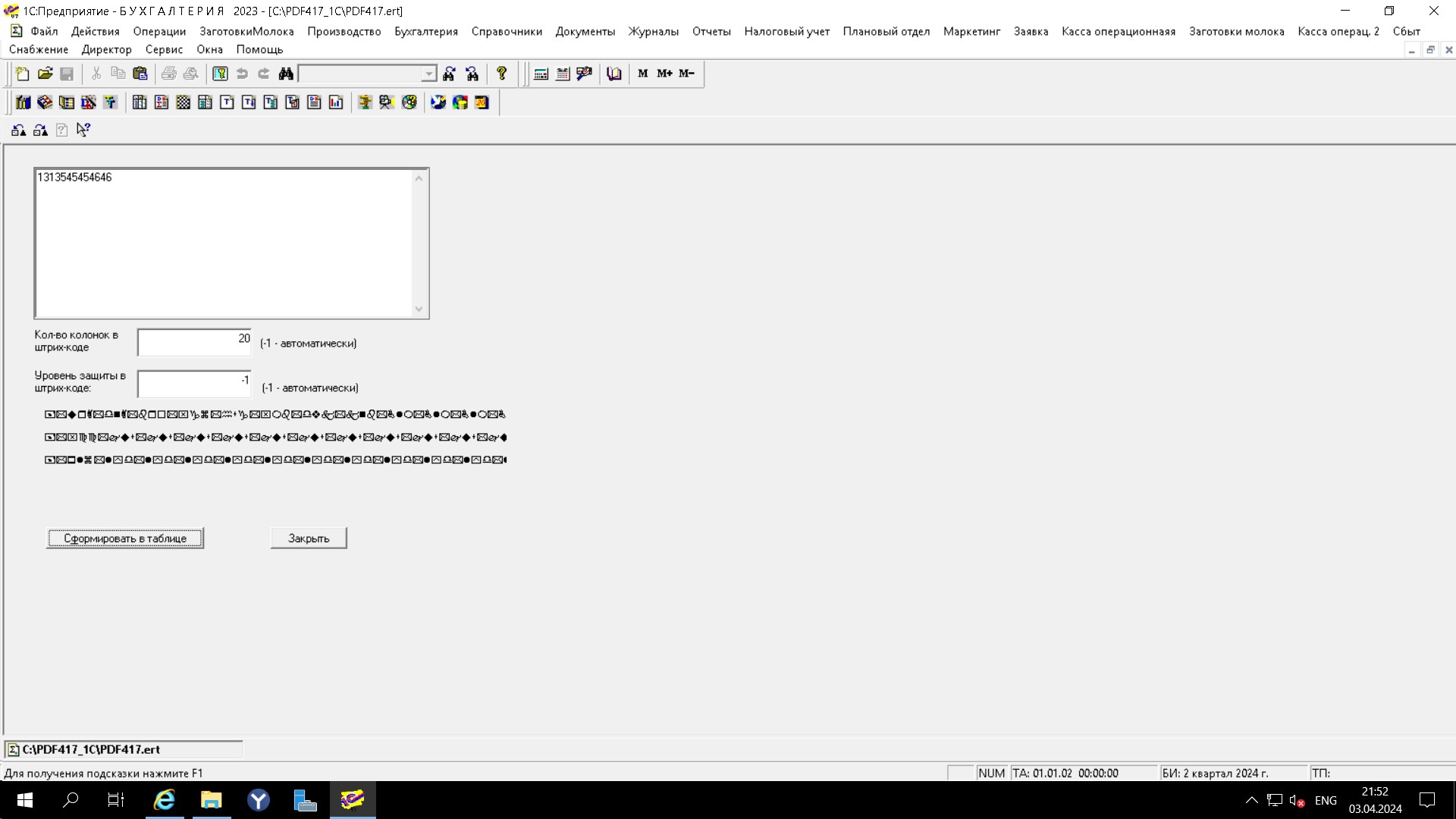Viewport: 1456px width, 819px height.
Task: Open the Налоговый учет menu
Action: click(787, 31)
